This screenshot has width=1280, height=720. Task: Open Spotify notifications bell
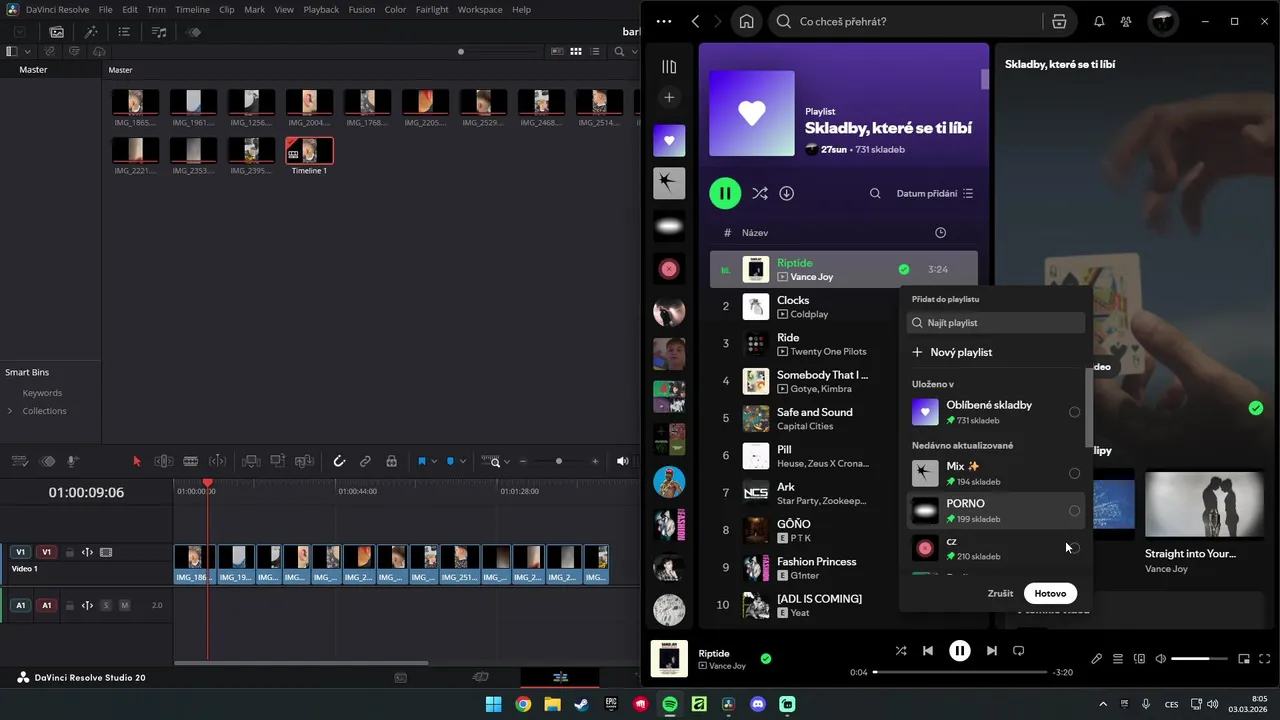point(1099,21)
